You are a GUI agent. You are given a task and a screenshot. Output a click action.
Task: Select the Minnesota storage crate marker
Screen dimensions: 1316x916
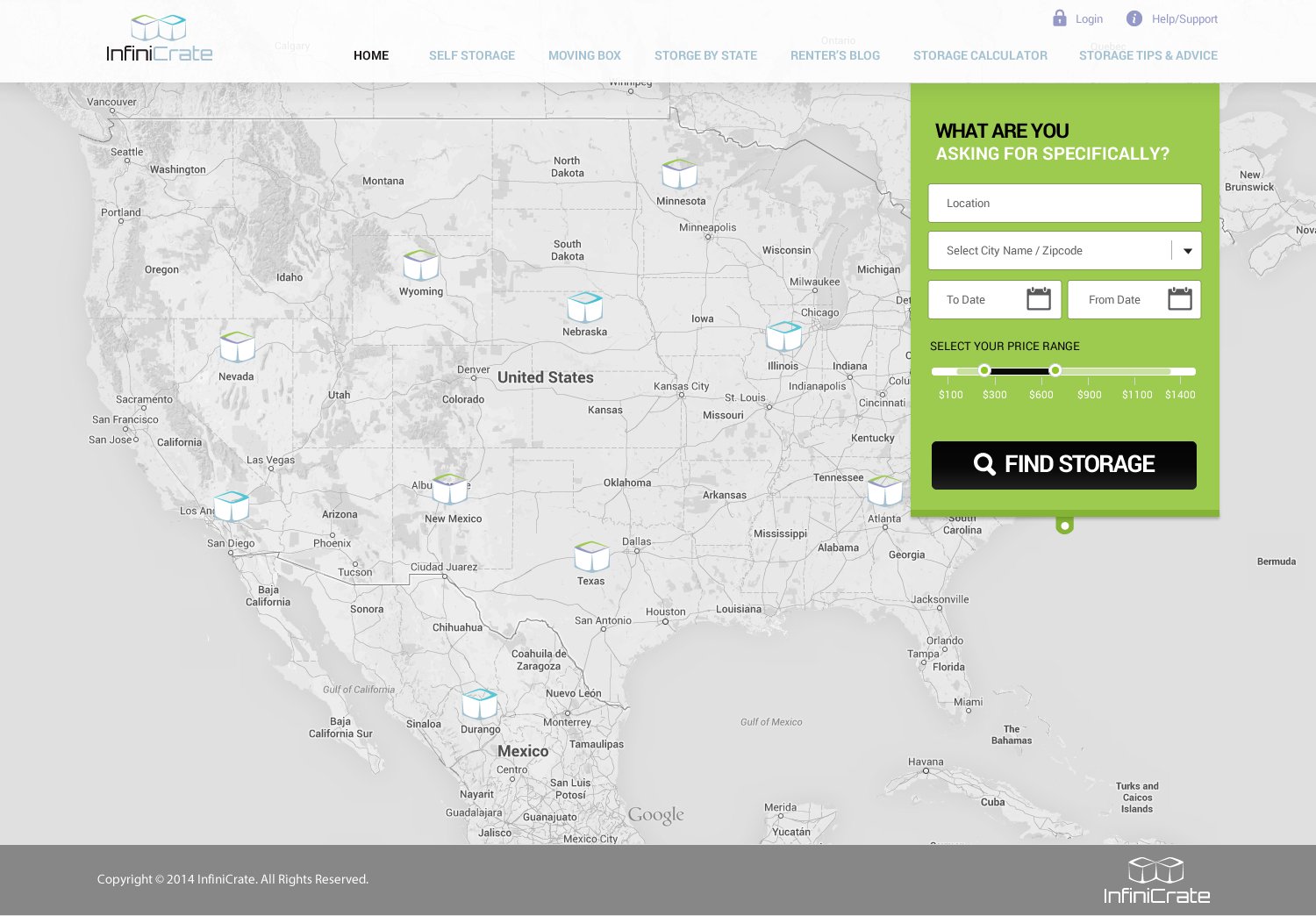tap(679, 174)
